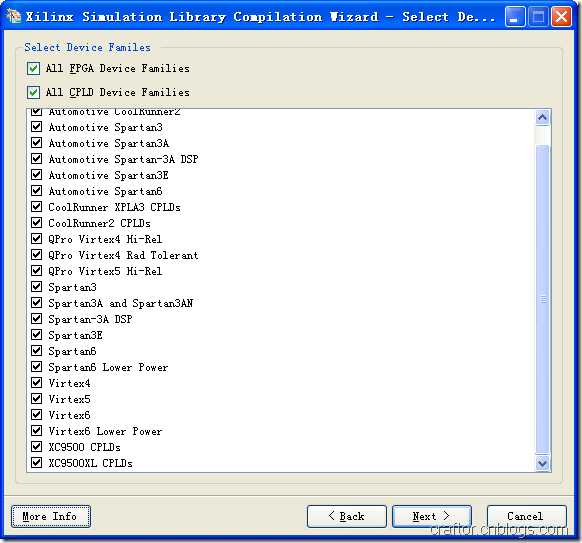582x543 pixels.
Task: Toggle the Spartan3E checkbox
Action: click(x=36, y=335)
